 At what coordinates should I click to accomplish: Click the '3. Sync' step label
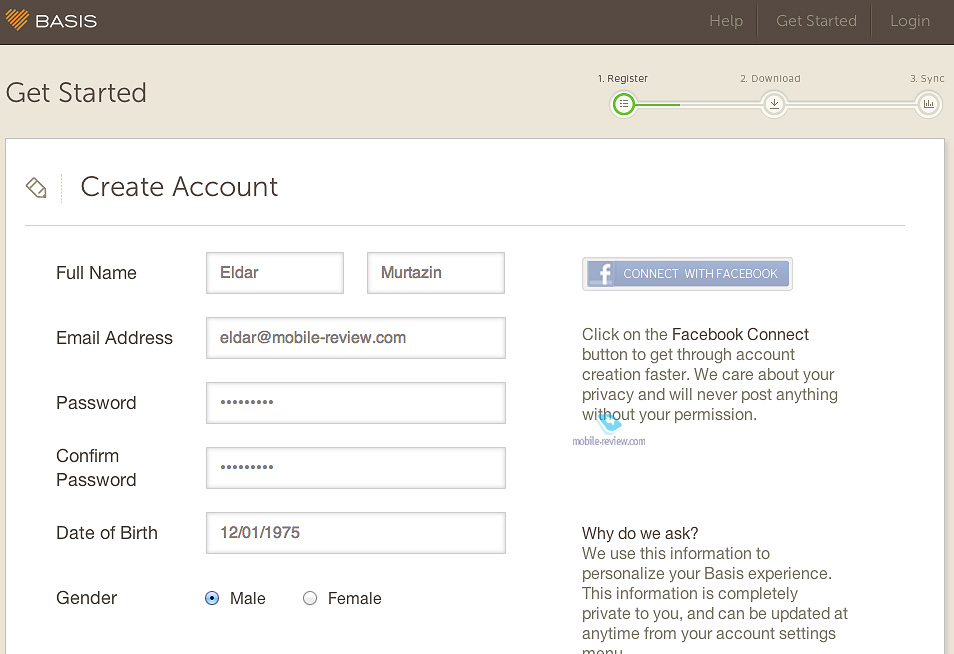point(927,78)
